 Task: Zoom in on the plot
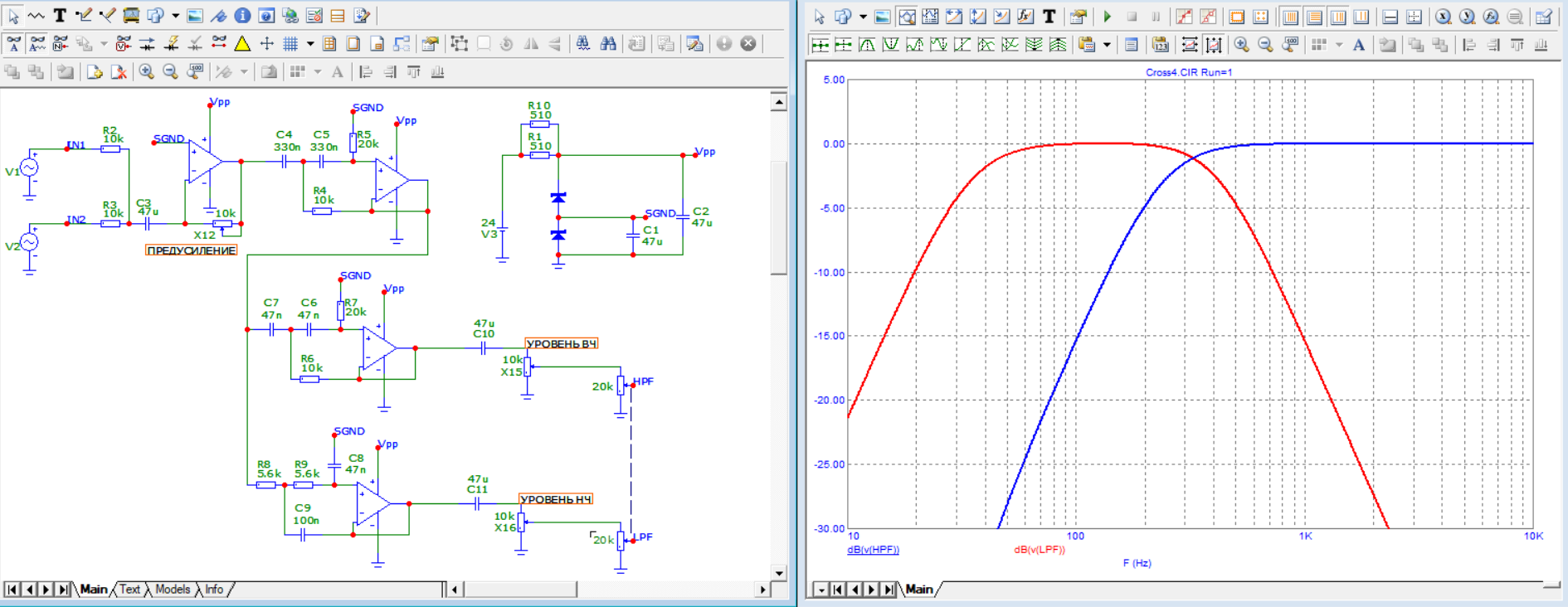pyautogui.click(x=1241, y=45)
